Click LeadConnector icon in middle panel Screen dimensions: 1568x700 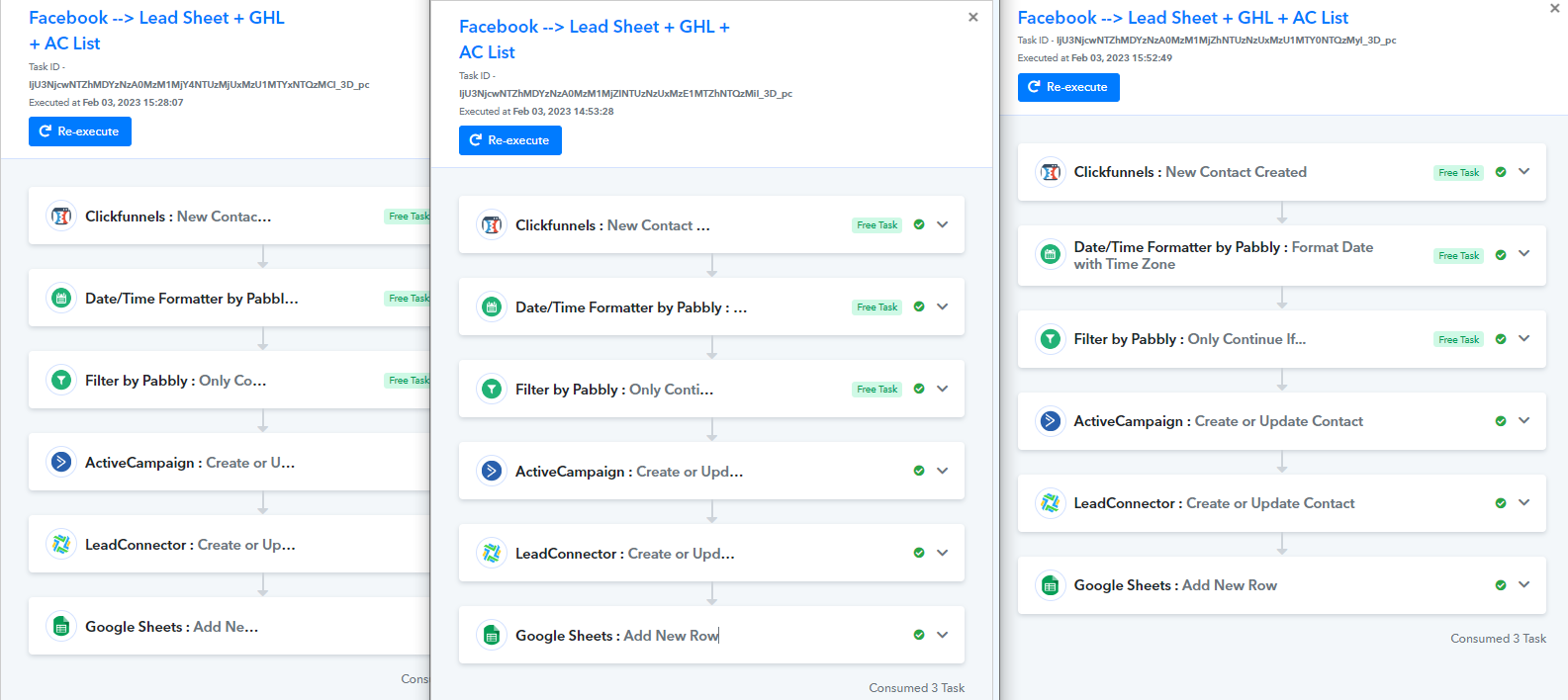[x=492, y=553]
